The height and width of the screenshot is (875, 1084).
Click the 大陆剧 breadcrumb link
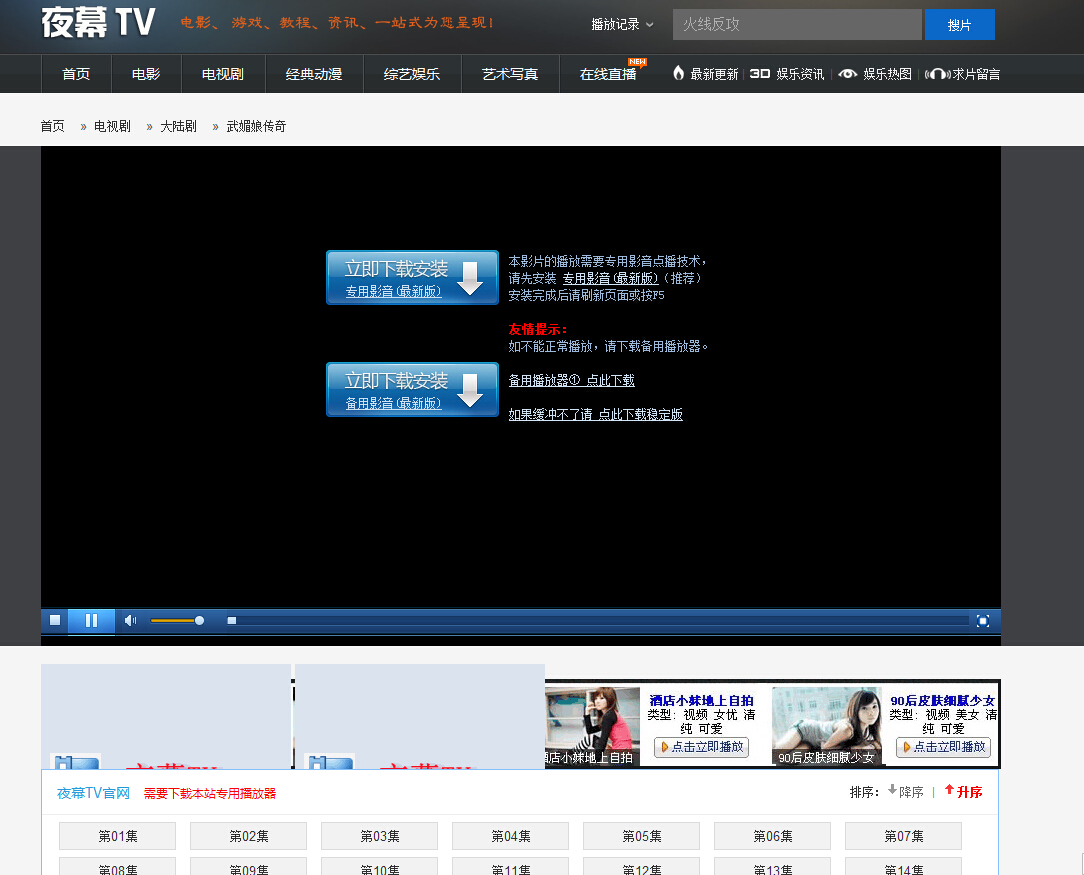pos(178,126)
